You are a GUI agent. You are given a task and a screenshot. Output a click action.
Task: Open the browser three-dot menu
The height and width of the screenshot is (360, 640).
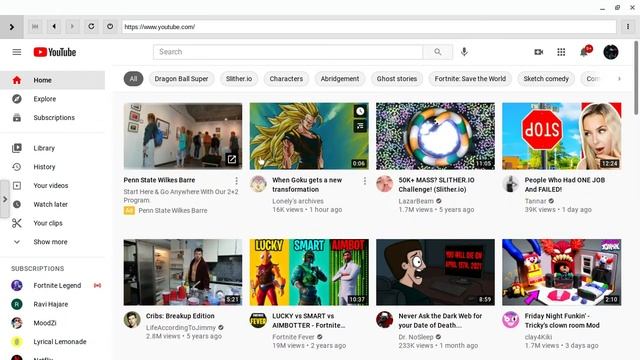pos(627,27)
